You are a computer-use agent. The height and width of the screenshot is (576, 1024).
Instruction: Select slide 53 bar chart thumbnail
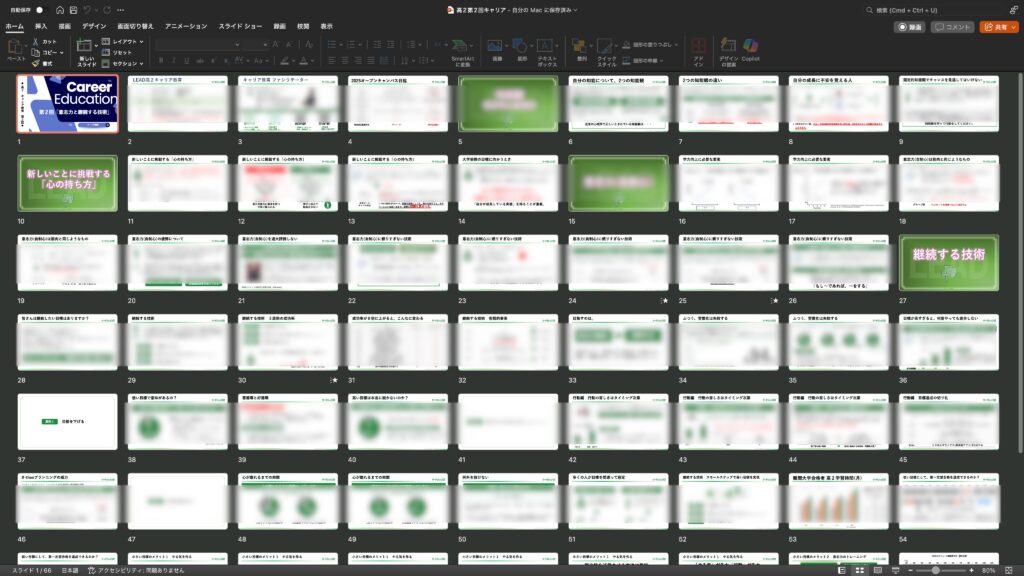point(839,501)
